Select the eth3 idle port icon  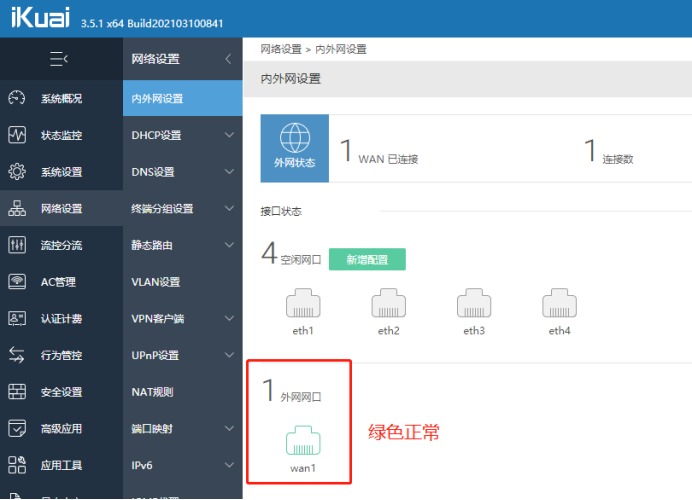point(474,304)
